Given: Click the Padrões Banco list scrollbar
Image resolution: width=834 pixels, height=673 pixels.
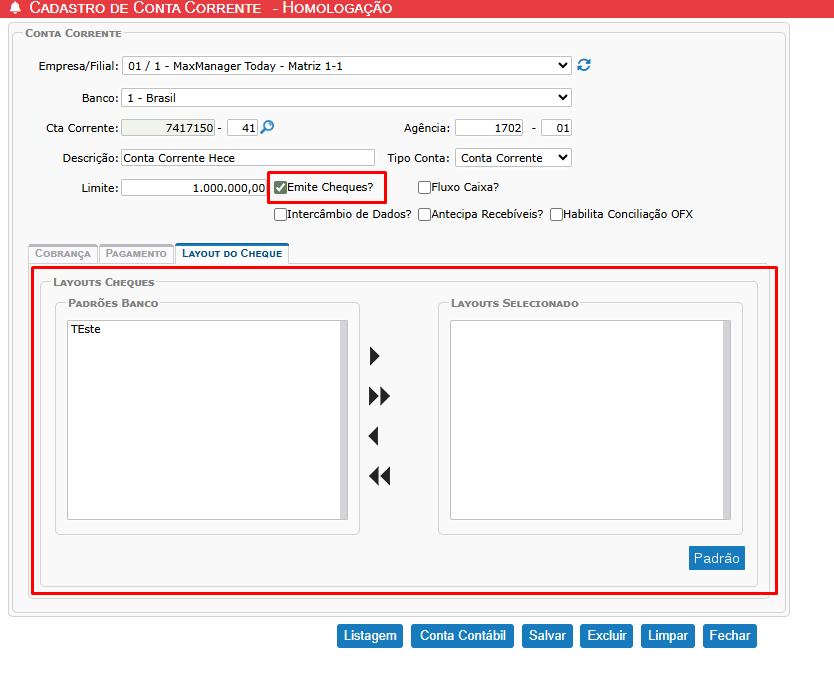Looking at the screenshot, I should coord(343,420).
